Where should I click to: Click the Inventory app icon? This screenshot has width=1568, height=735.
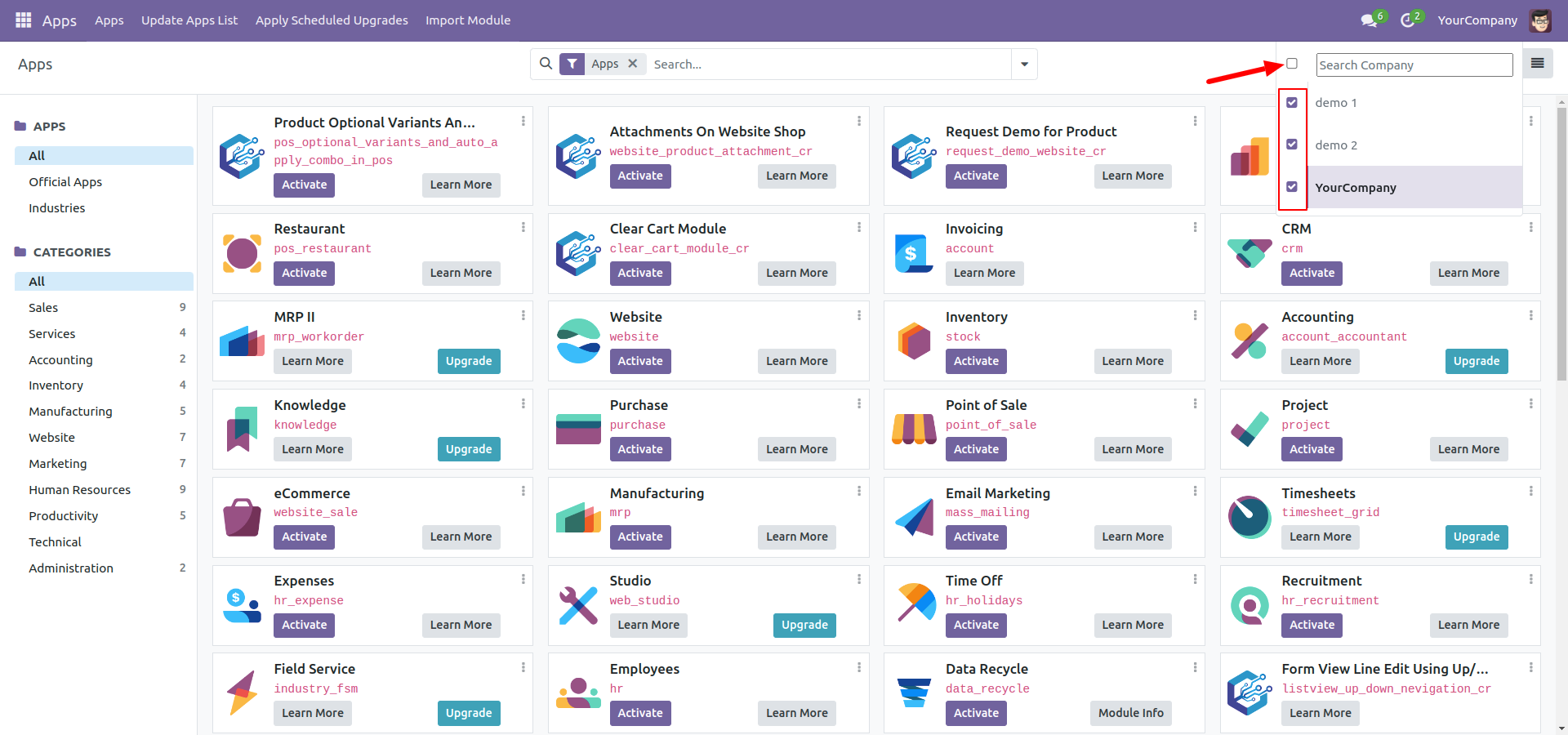pyautogui.click(x=914, y=342)
